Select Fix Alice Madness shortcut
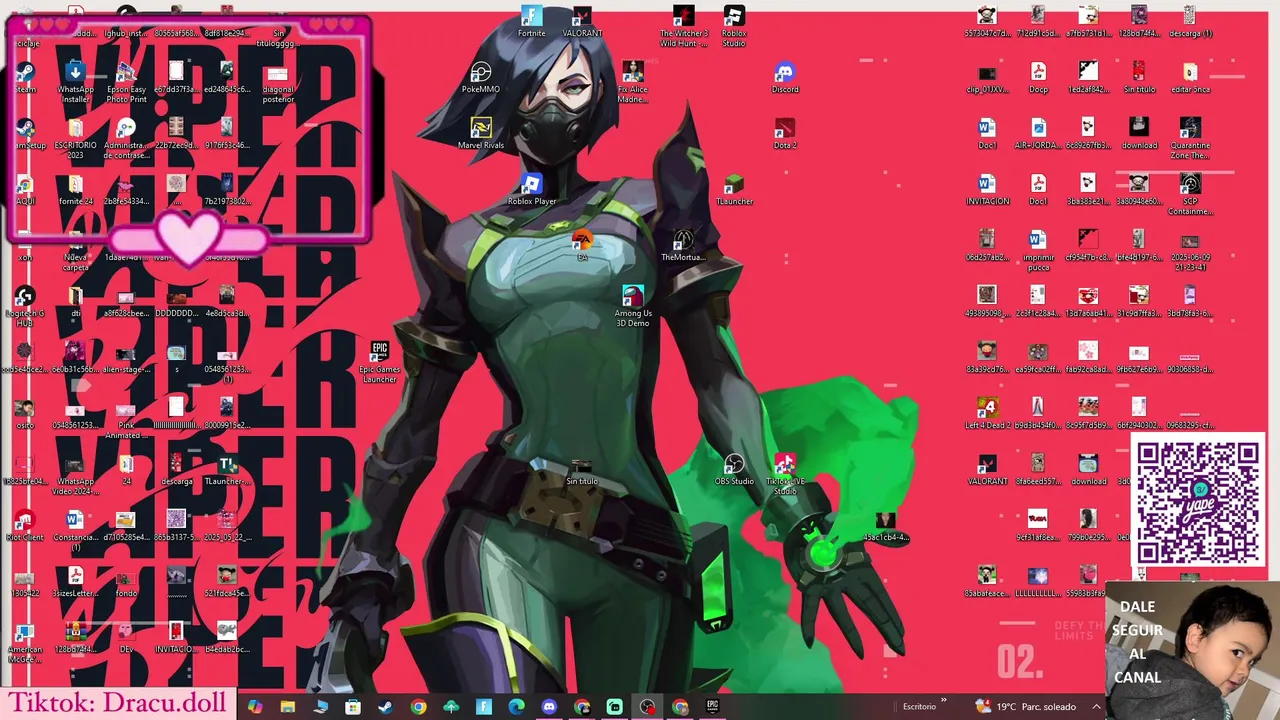 [632, 82]
